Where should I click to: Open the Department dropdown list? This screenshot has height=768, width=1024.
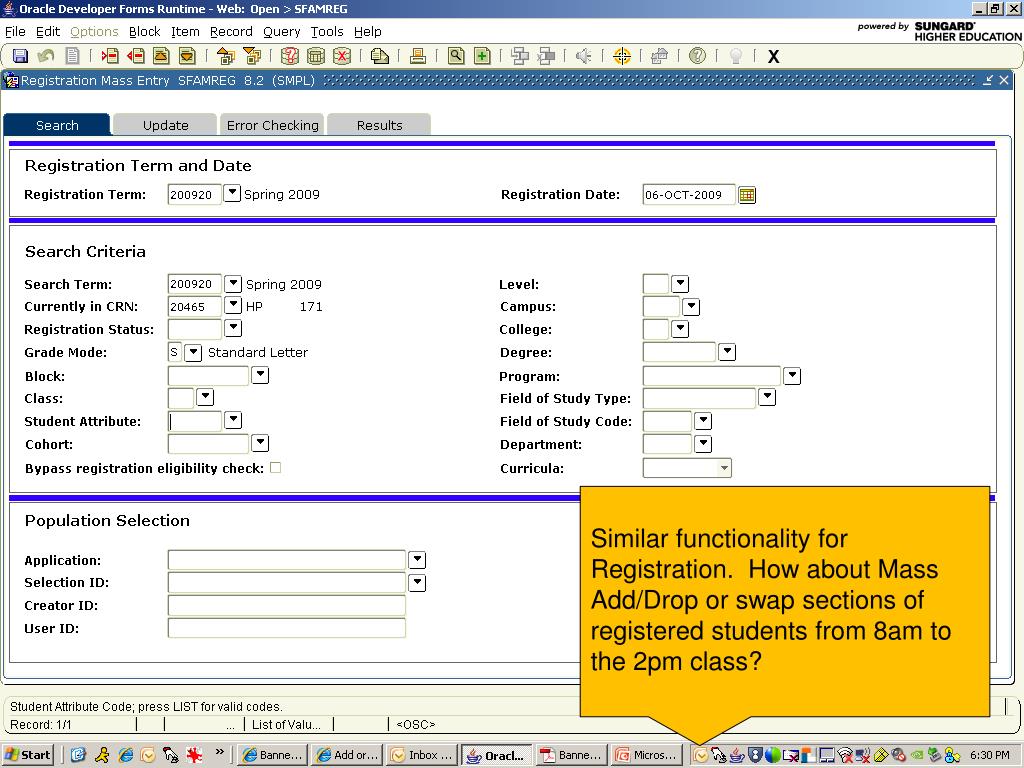703,444
